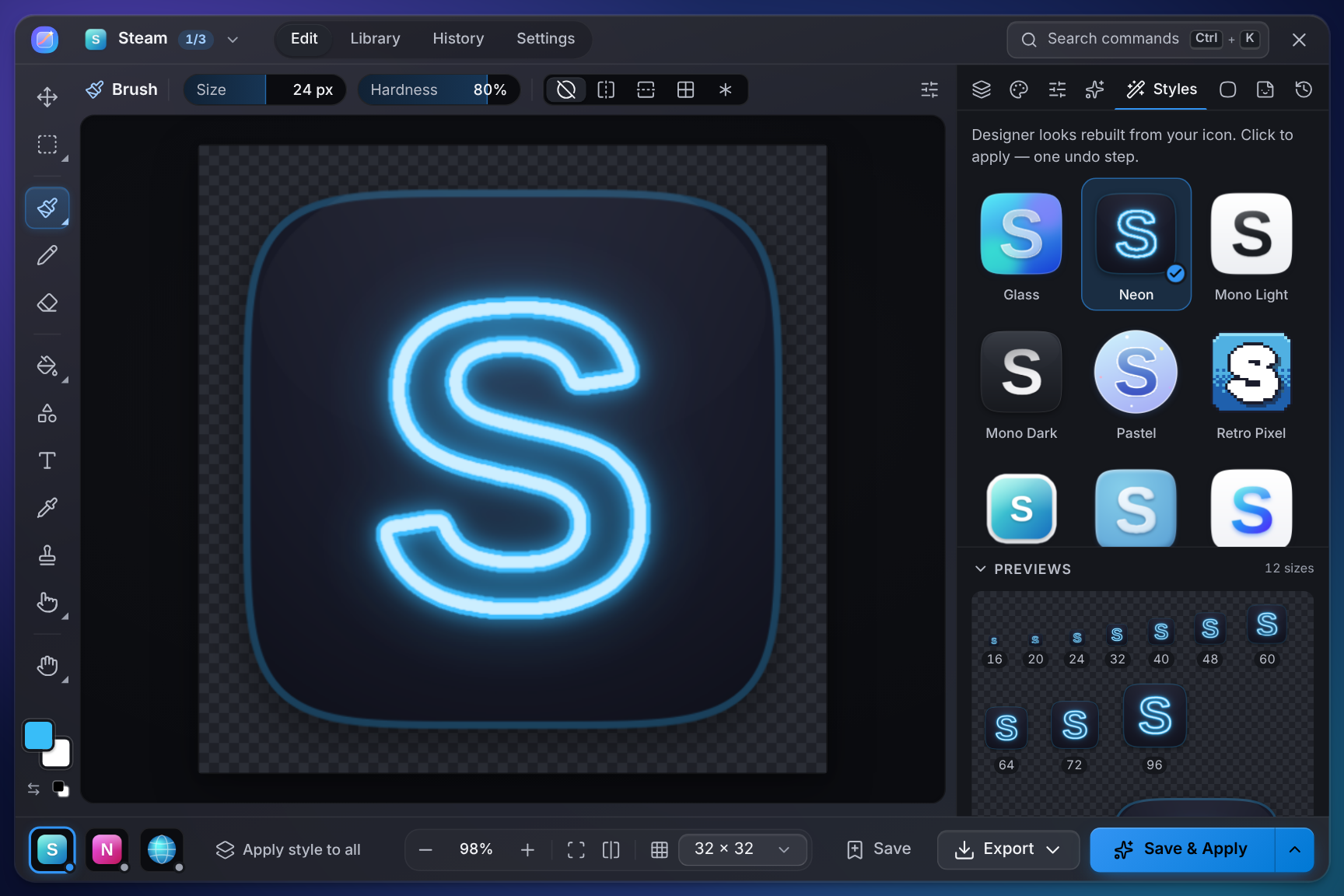Open the AI sparkle effects panel icon
The image size is (1344, 896).
pos(1094,89)
